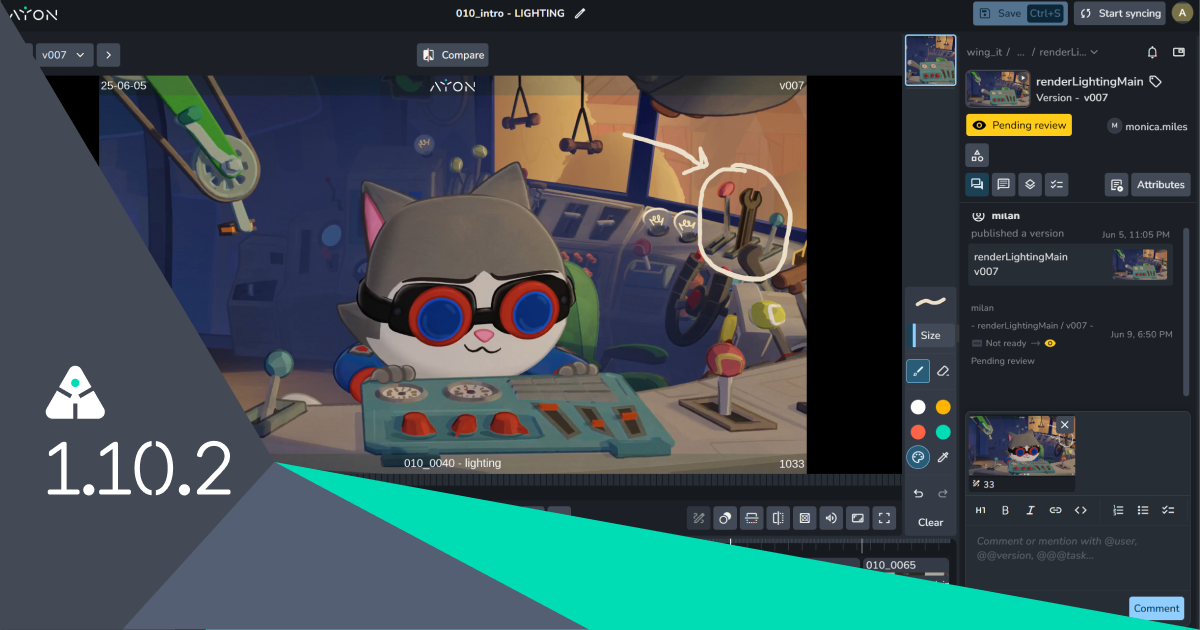Viewport: 1200px width, 630px height.
Task: Save with the Save Ctrl+S button
Action: coord(1020,13)
